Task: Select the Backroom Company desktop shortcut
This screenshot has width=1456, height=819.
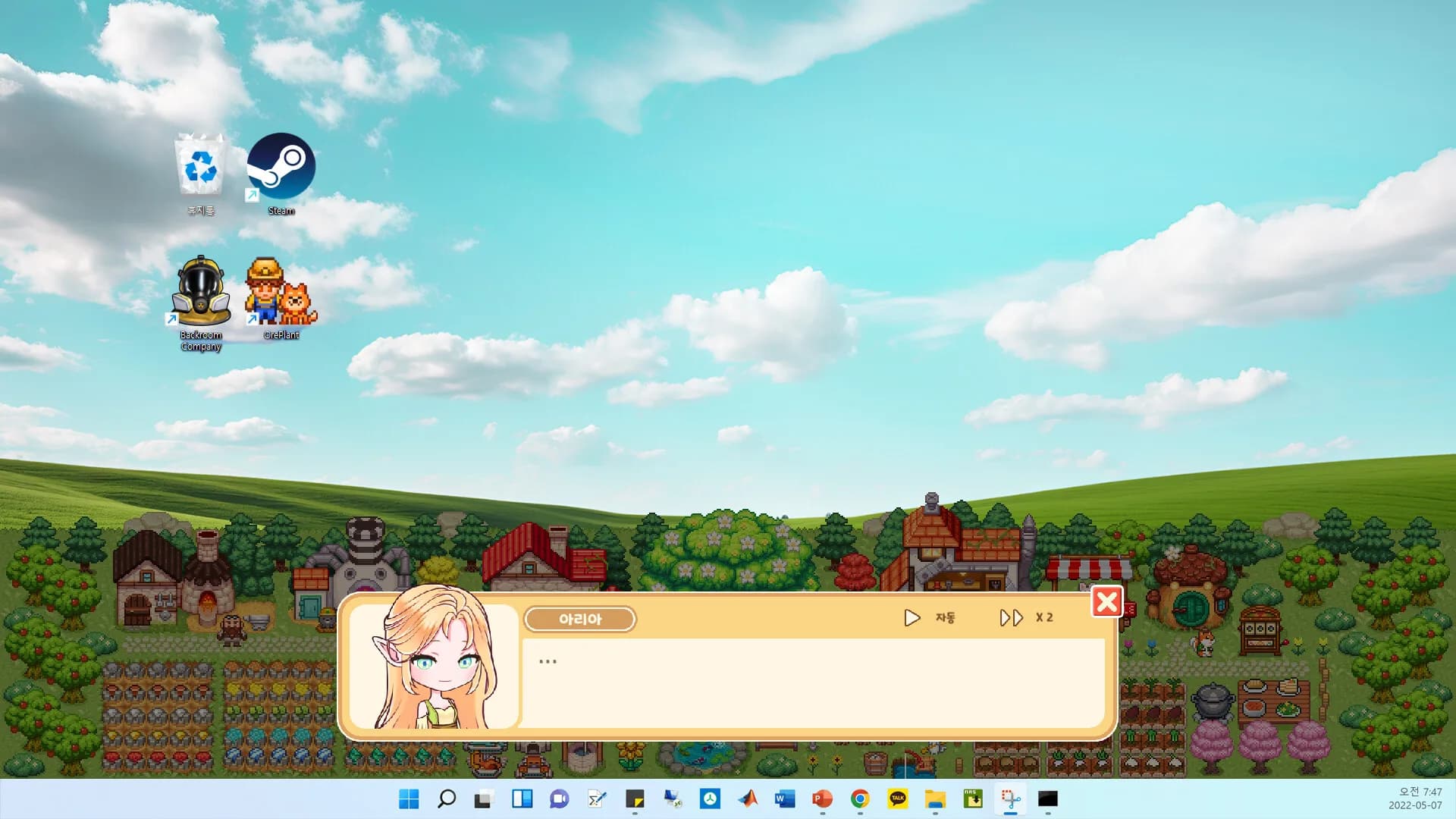Action: pyautogui.click(x=201, y=304)
